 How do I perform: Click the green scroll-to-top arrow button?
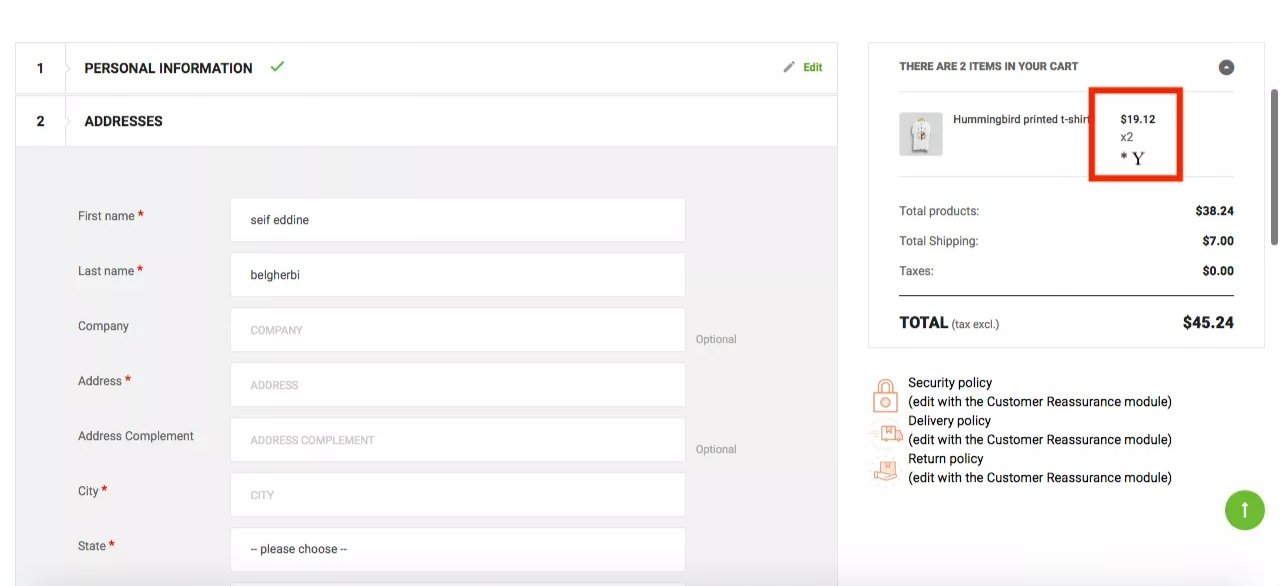[1245, 510]
